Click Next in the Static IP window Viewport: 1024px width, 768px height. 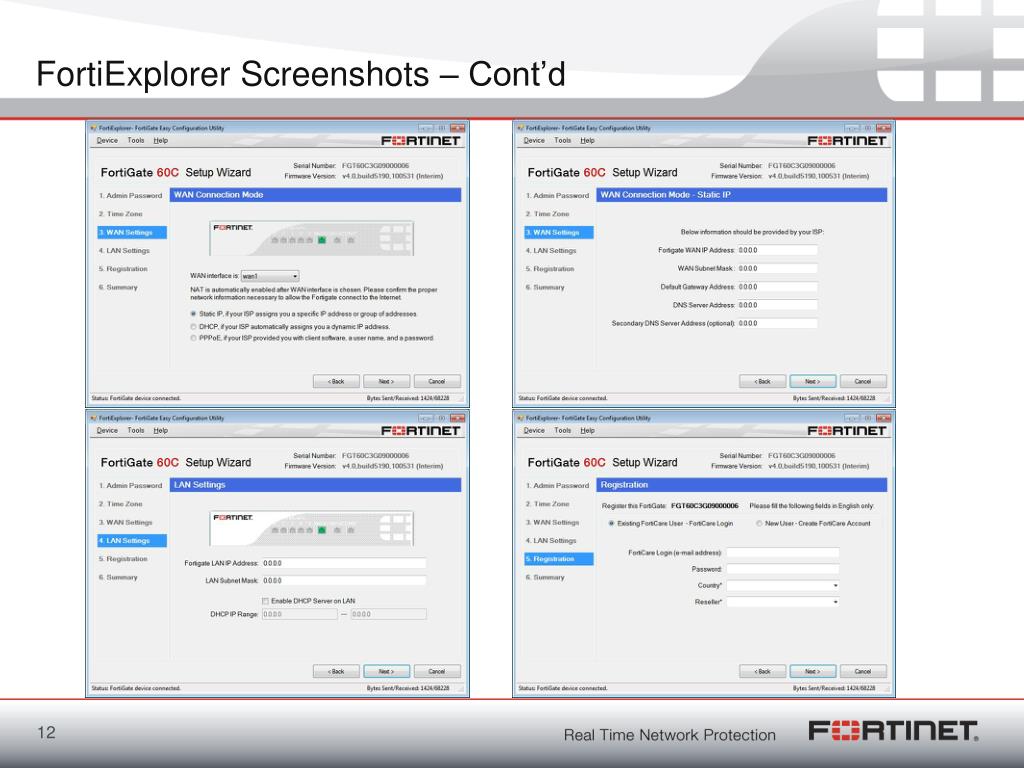pos(812,381)
